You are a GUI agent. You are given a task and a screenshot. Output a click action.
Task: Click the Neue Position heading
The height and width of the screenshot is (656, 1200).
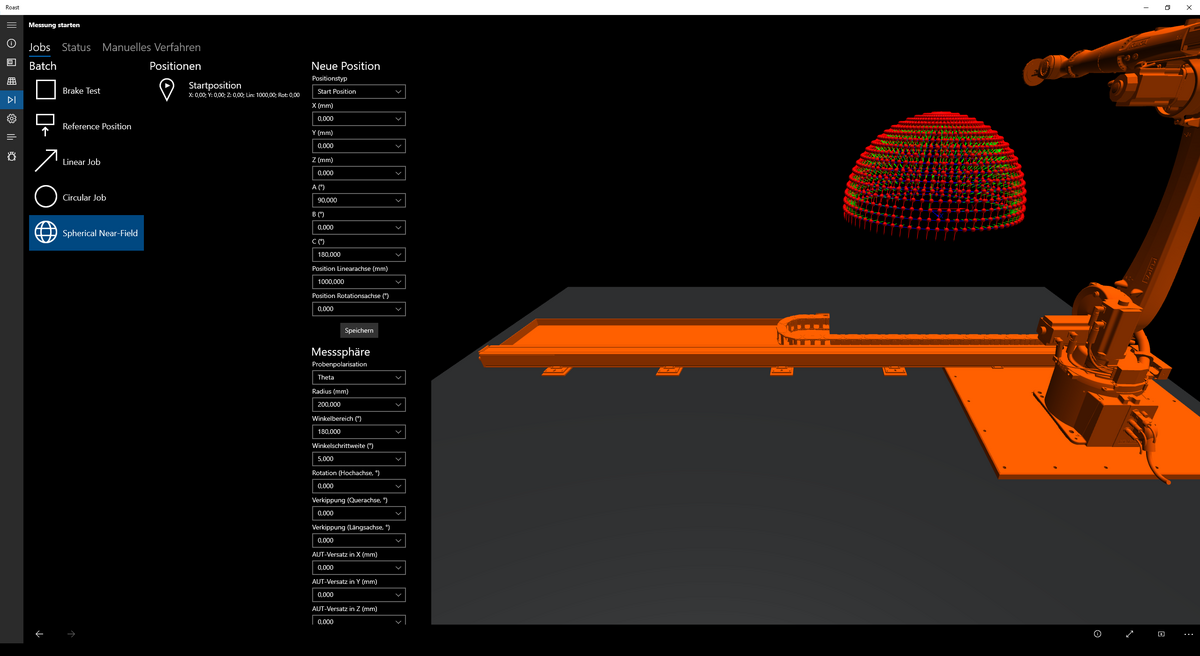(x=346, y=66)
